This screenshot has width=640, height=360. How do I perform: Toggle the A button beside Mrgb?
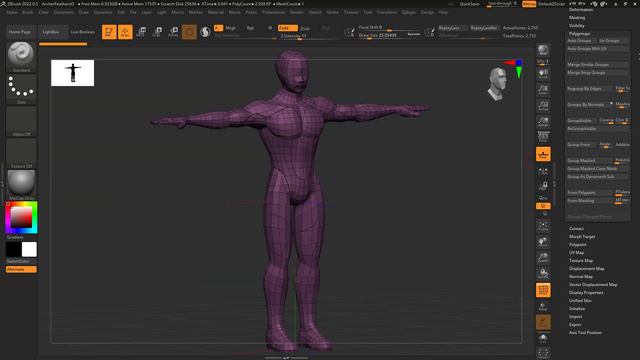pyautogui.click(x=218, y=28)
